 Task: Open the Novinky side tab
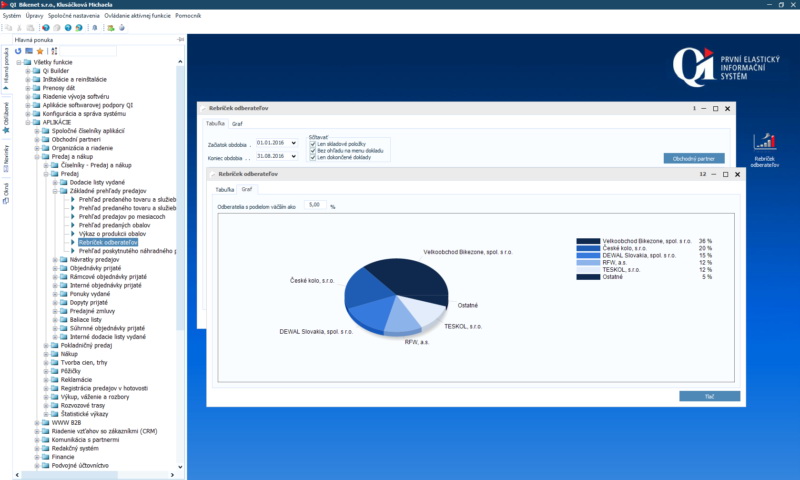[6, 158]
